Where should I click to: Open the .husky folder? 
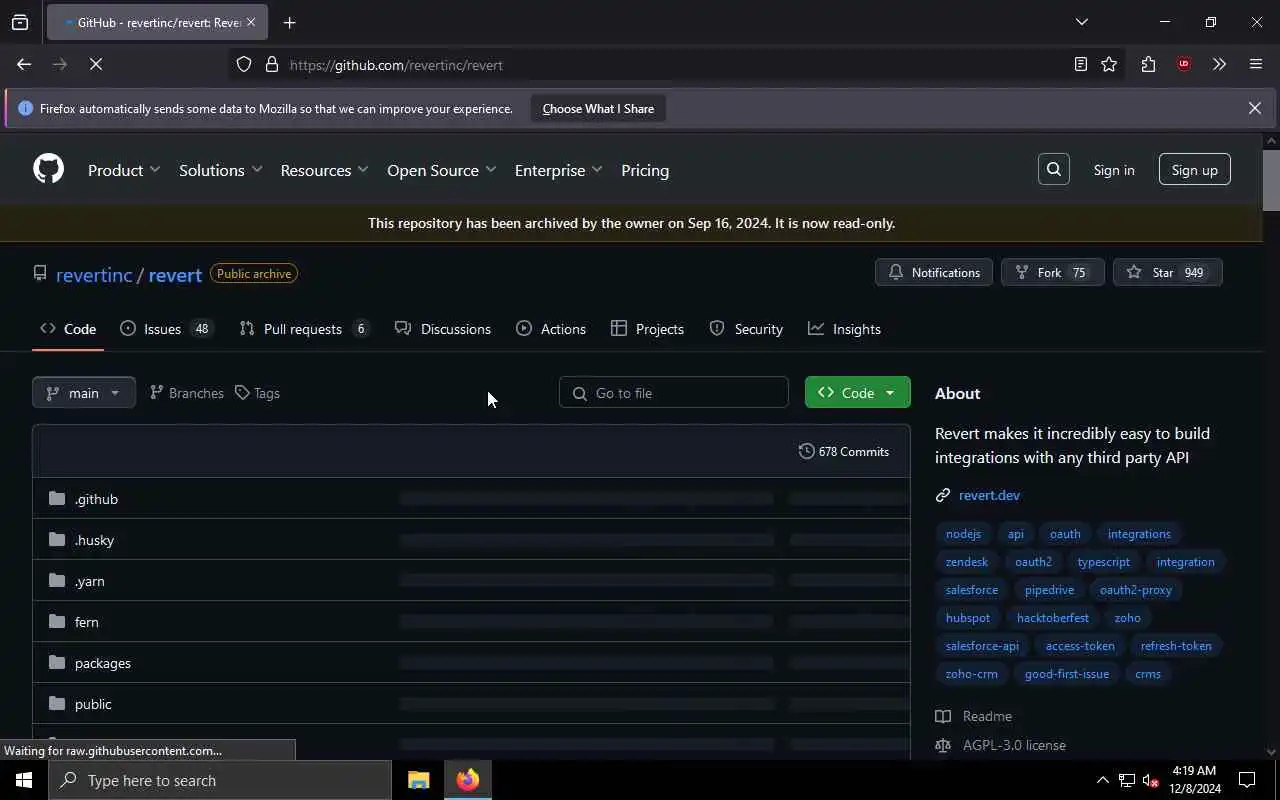(94, 540)
